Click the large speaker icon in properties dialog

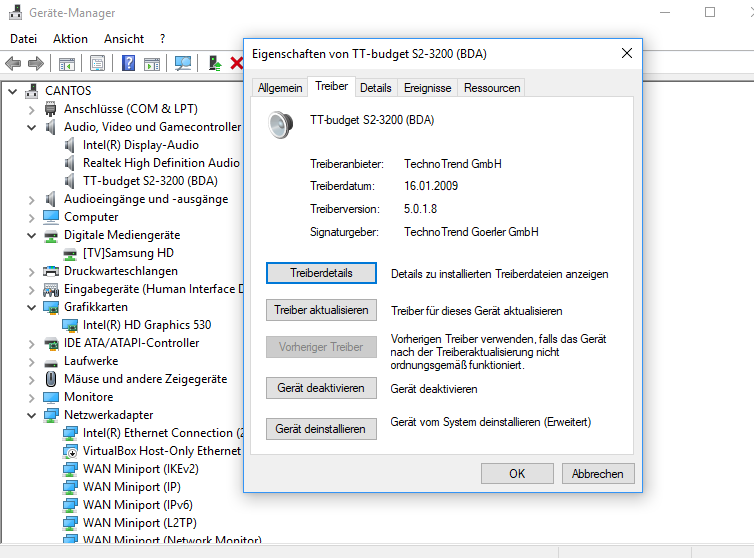(280, 125)
